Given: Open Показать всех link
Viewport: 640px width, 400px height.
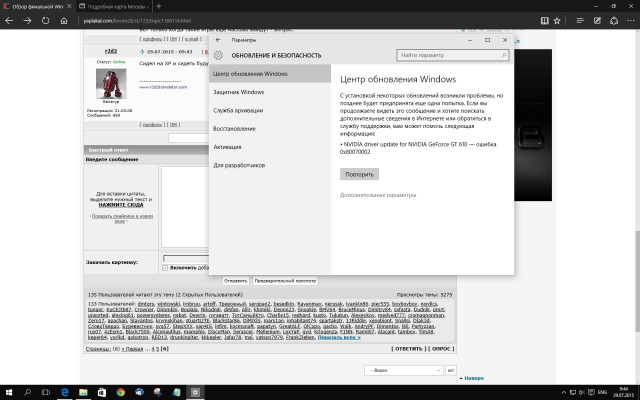Looking at the screenshot, I should click(339, 338).
